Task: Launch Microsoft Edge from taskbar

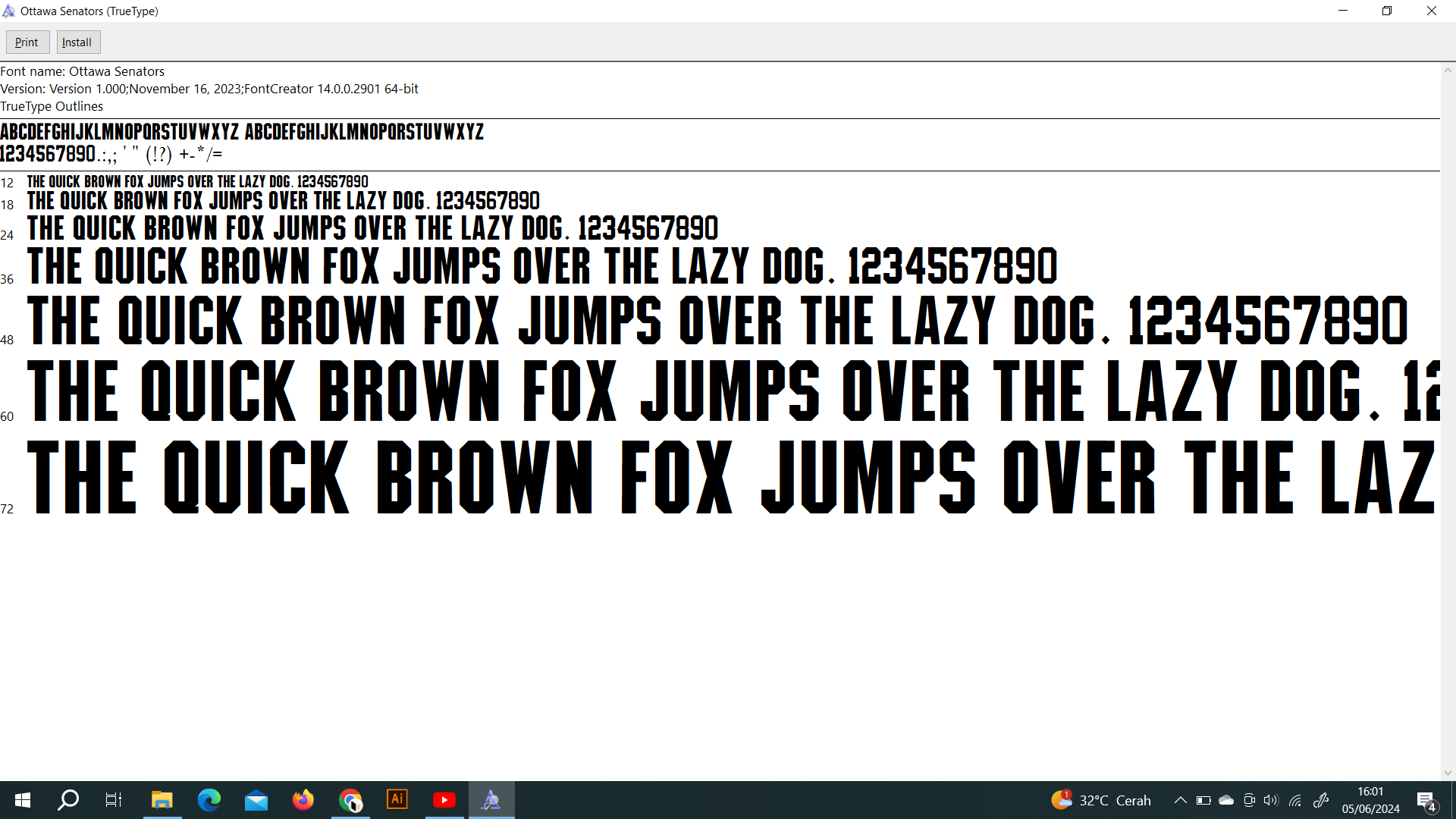Action: [x=209, y=800]
